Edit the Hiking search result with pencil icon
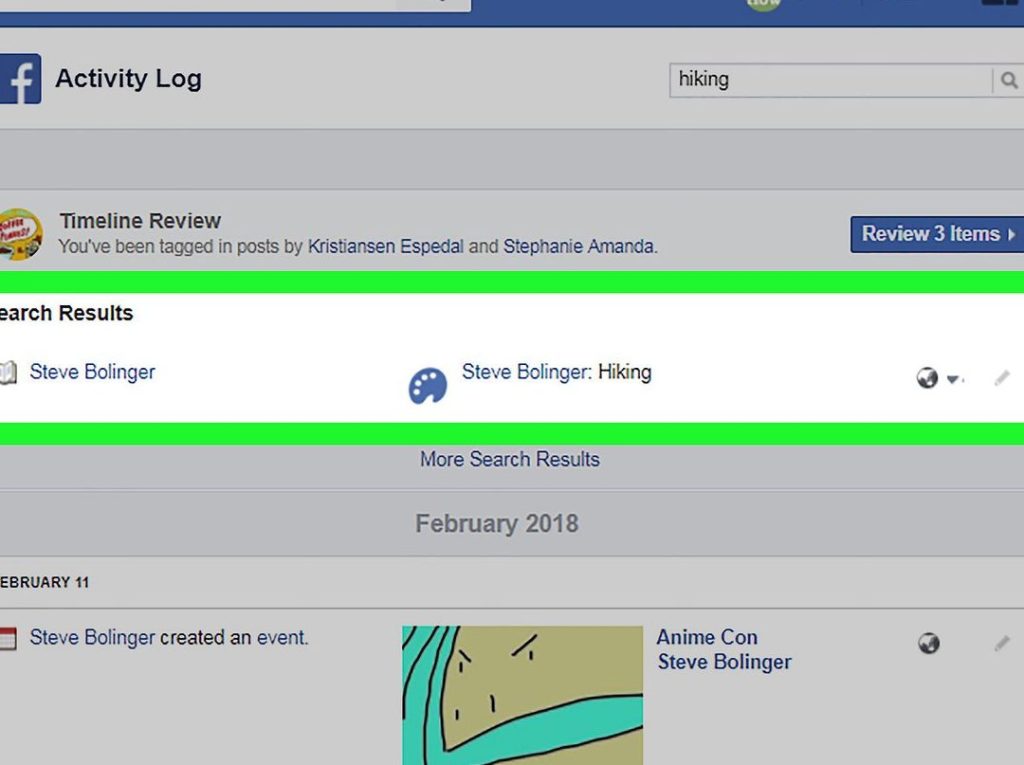 click(x=1002, y=378)
